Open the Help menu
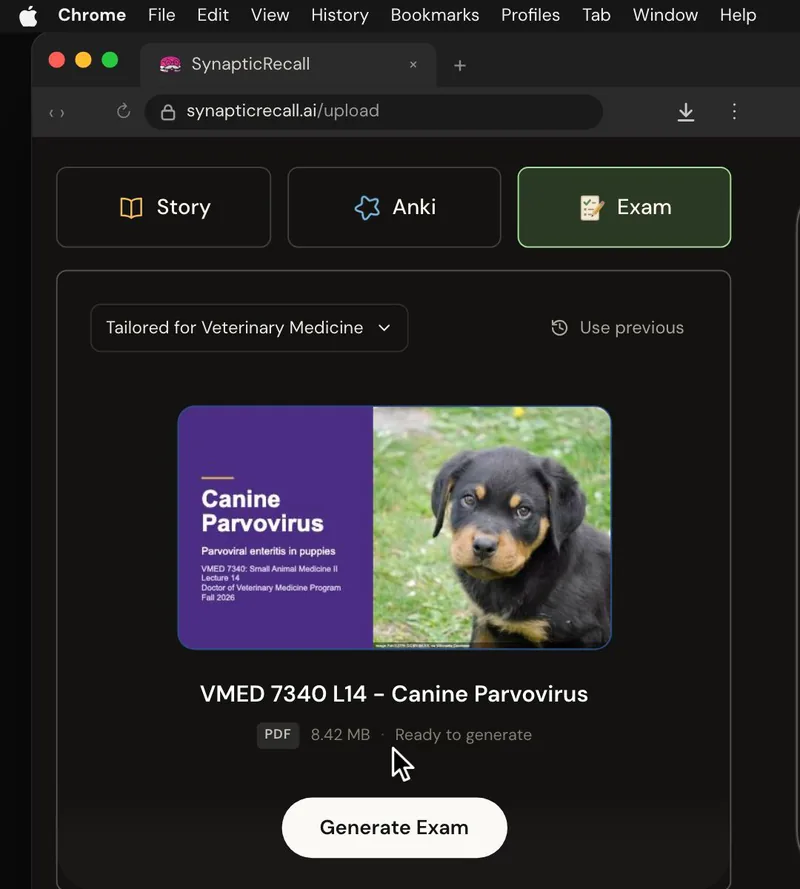This screenshot has width=800, height=889. 738,15
